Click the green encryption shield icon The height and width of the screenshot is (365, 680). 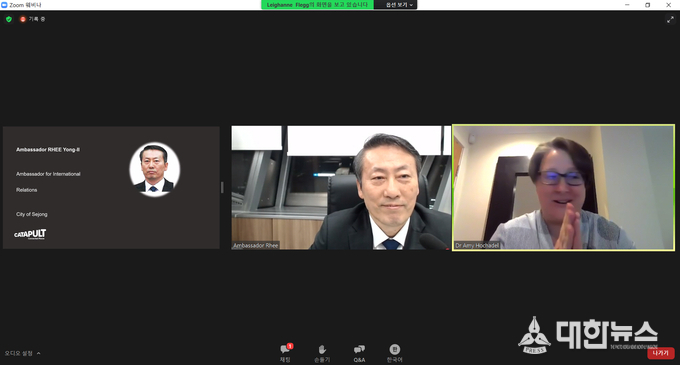click(x=9, y=19)
